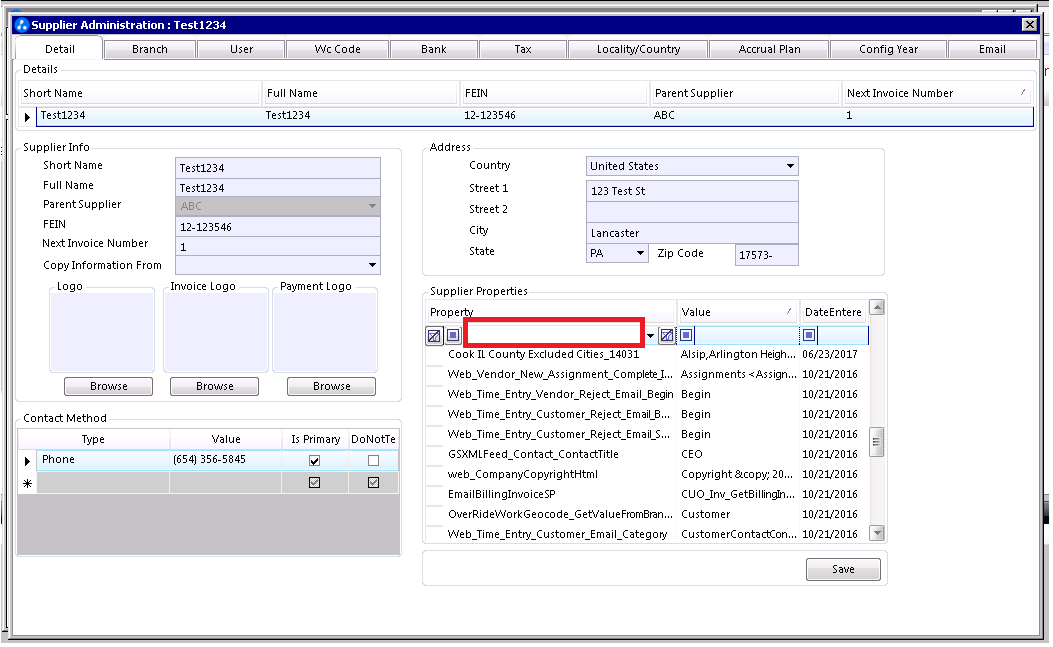
Task: Open the Country dropdown
Action: 790,166
